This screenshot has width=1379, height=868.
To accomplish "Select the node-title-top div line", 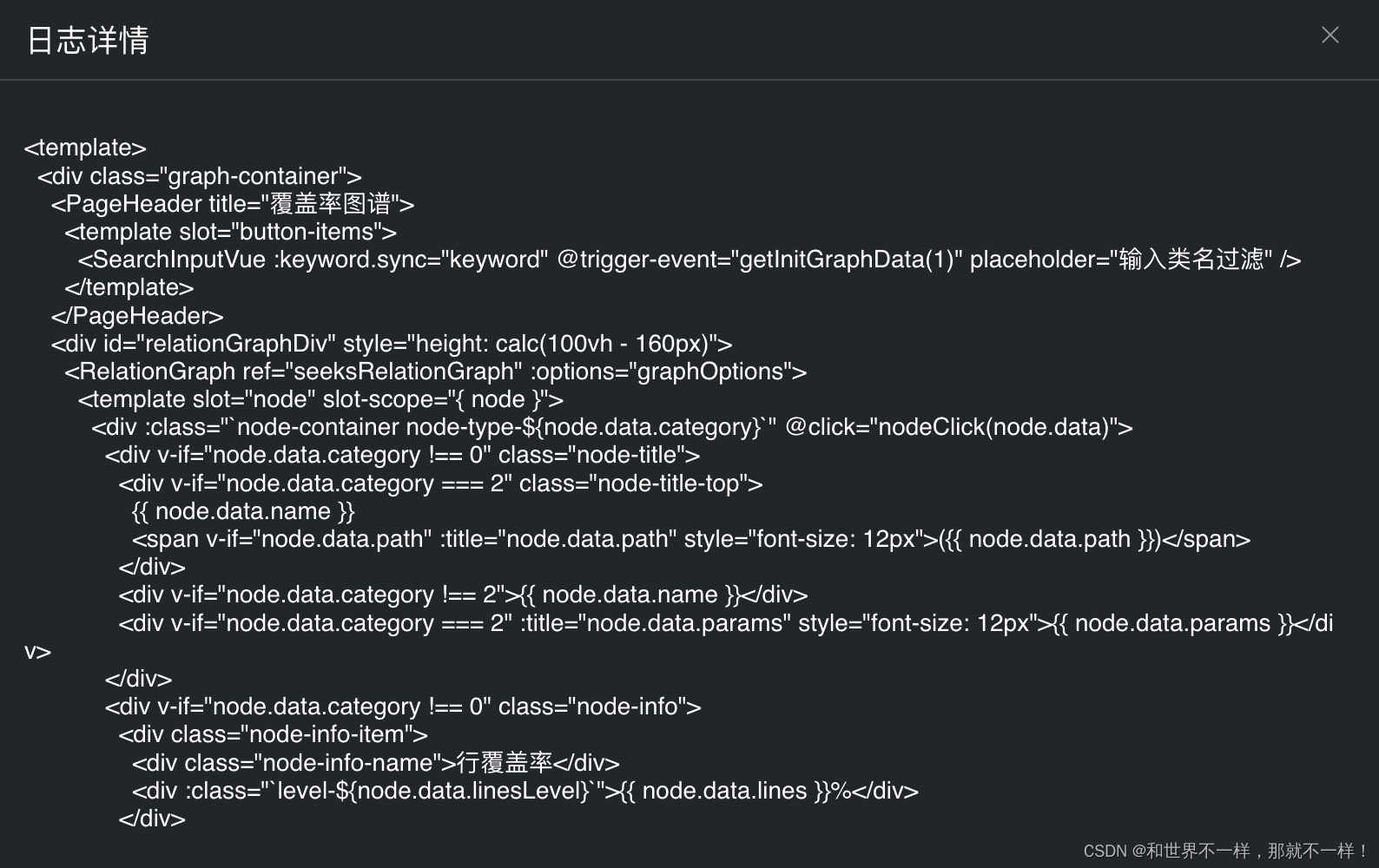I will click(439, 483).
